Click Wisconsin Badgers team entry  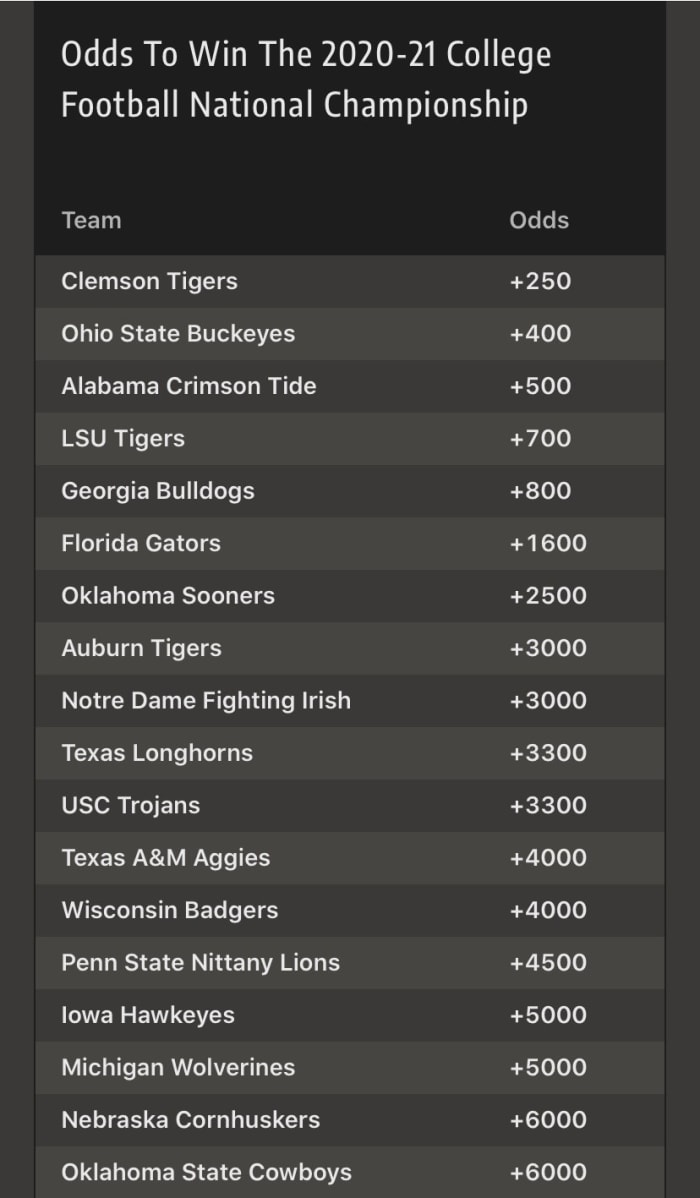[170, 910]
